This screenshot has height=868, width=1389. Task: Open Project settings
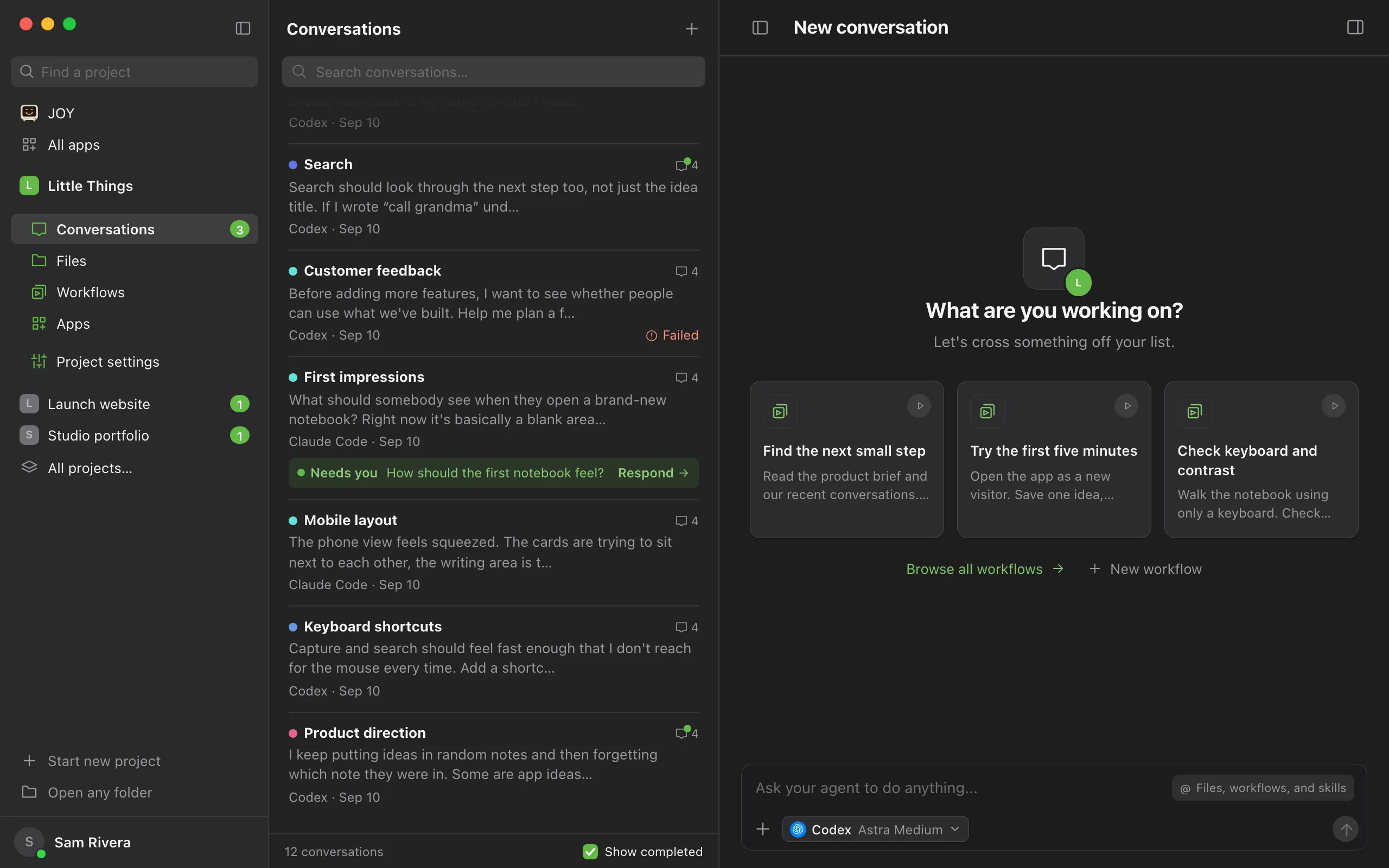(x=135, y=362)
